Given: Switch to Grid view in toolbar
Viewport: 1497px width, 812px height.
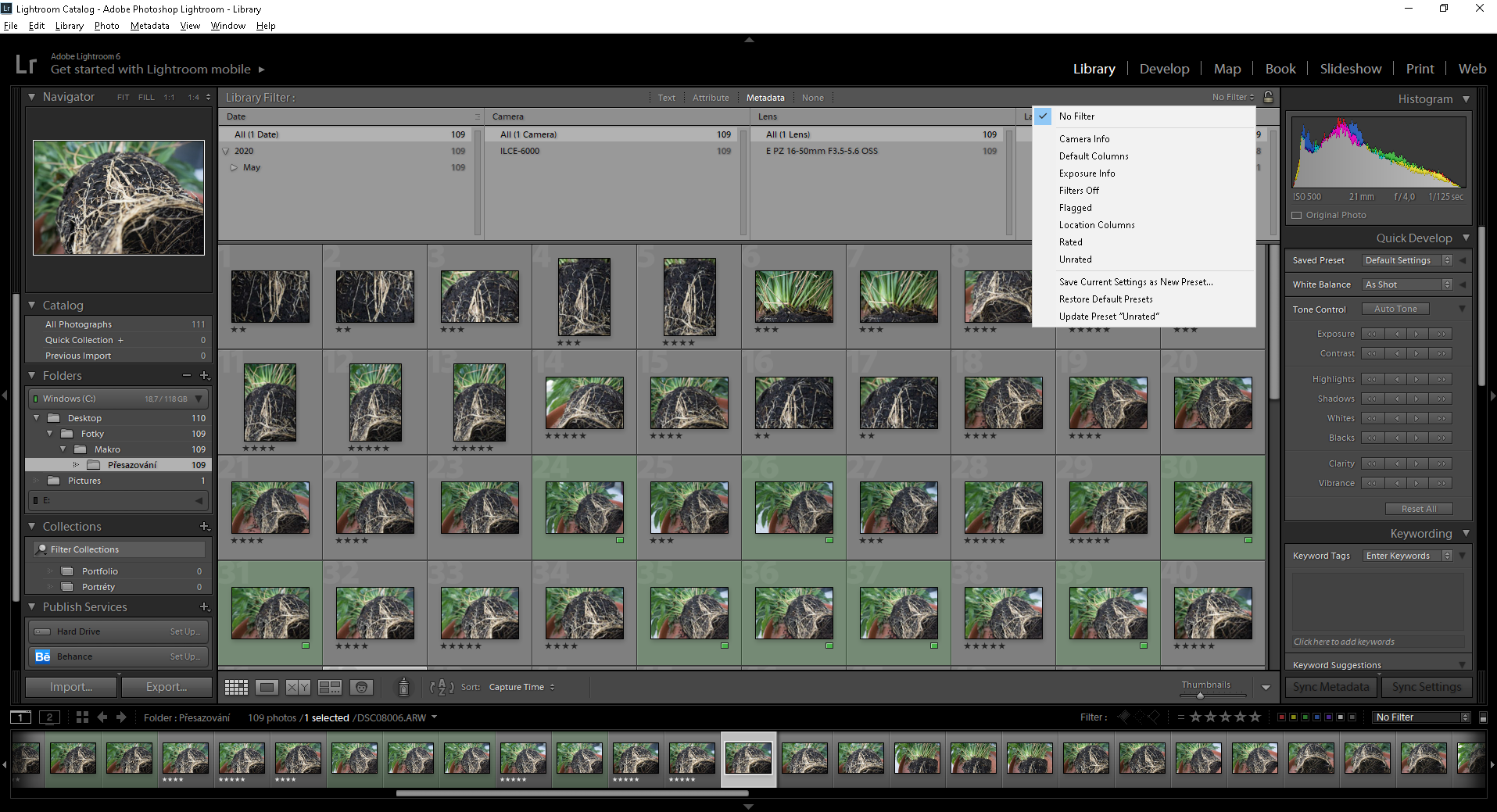Looking at the screenshot, I should tap(236, 687).
